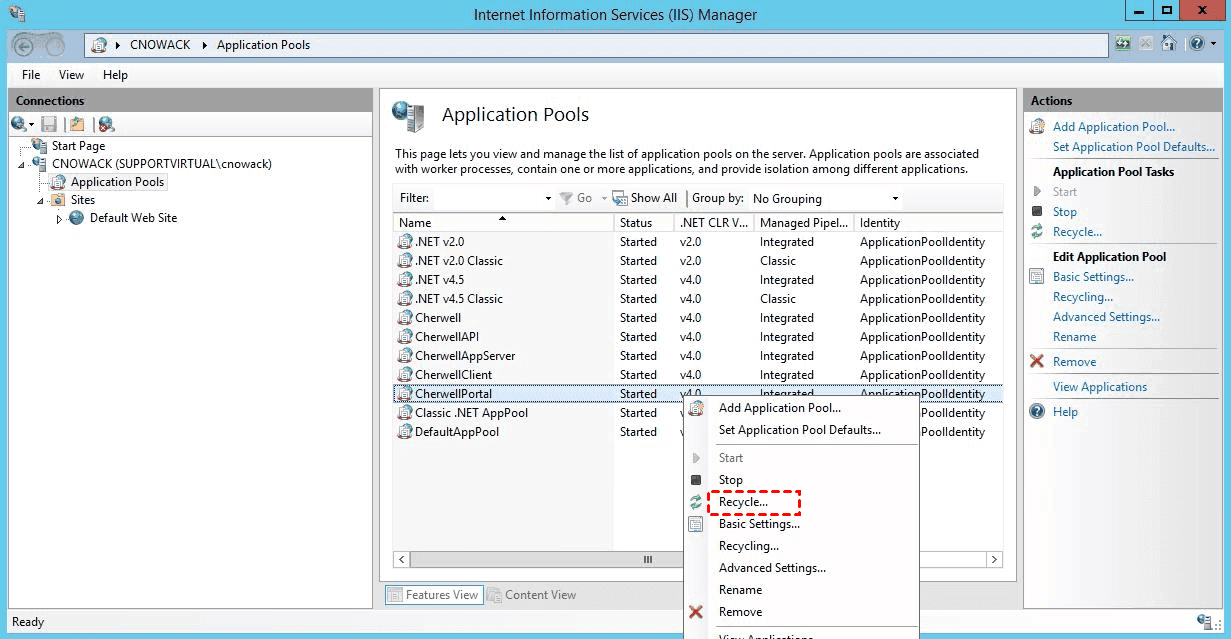The height and width of the screenshot is (639, 1231).
Task: Click the Help question mark icon top-right
Action: click(1197, 44)
